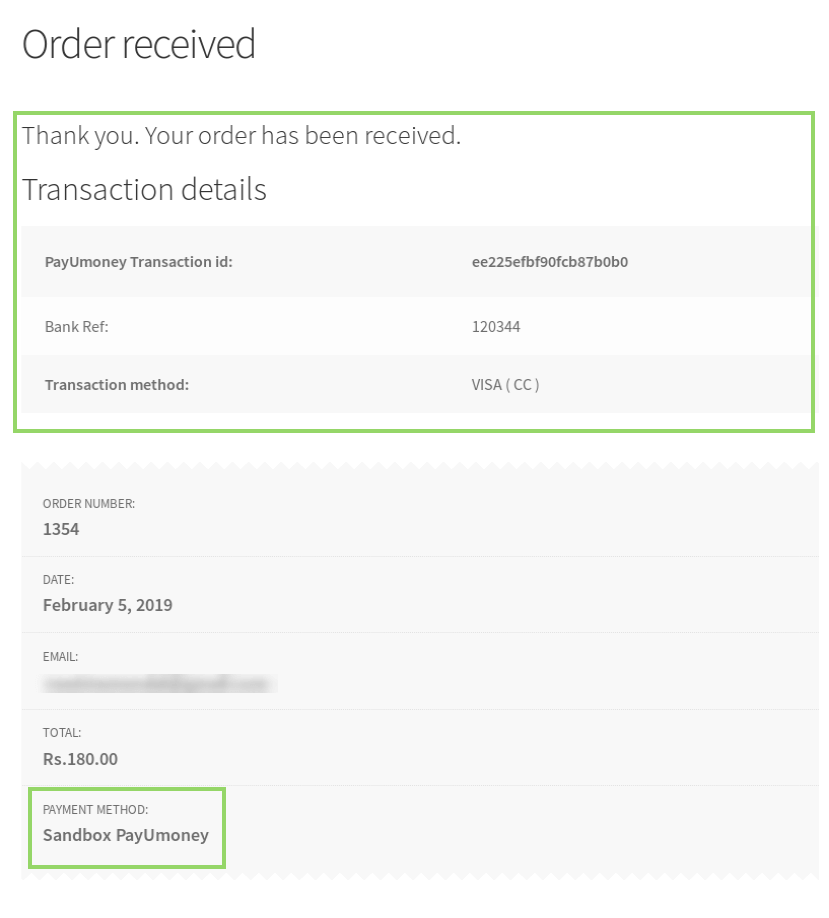Click the 'Transaction method:' label
Viewport: 829px width, 918px height.
[117, 384]
